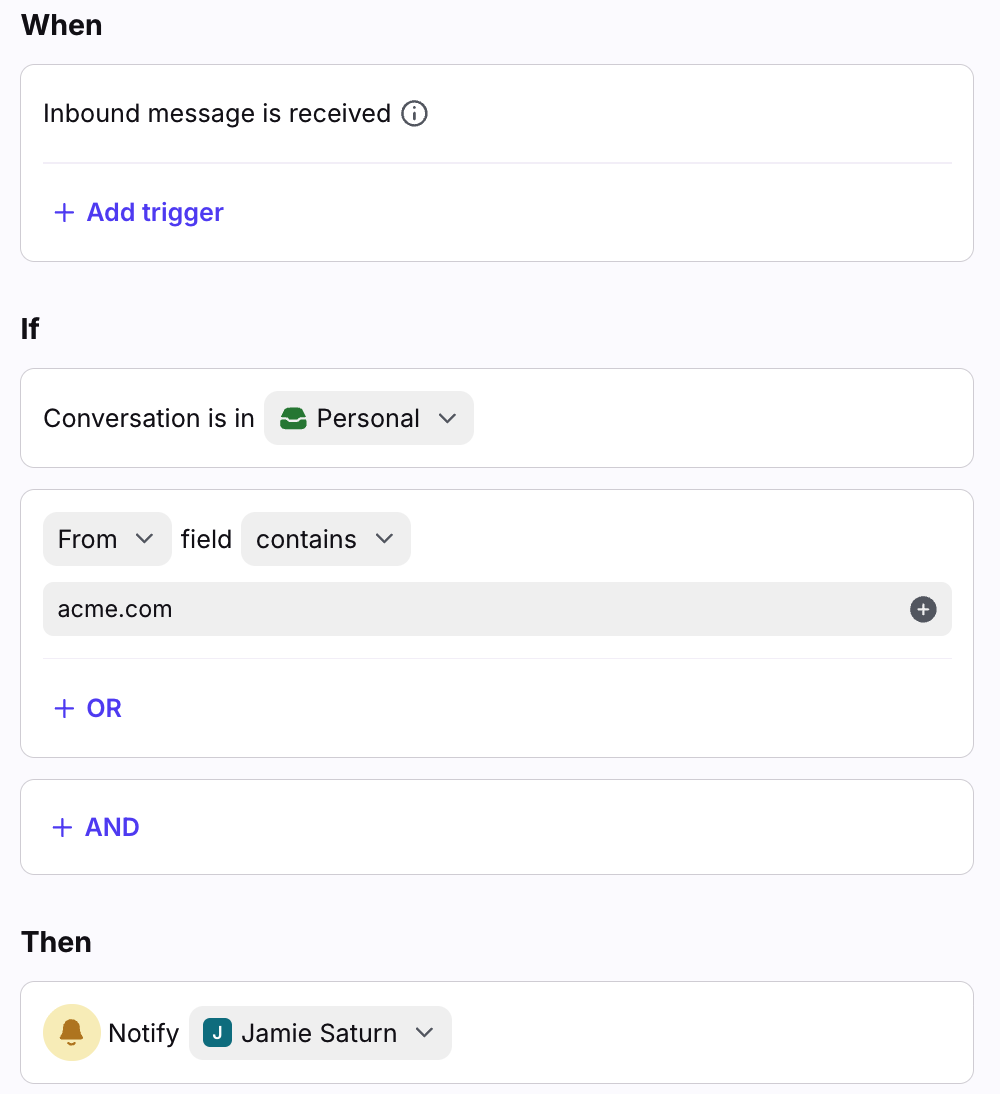Click the chevron arrow beside Jamie Saturn
Viewport: 1000px width, 1094px height.
tap(424, 1033)
